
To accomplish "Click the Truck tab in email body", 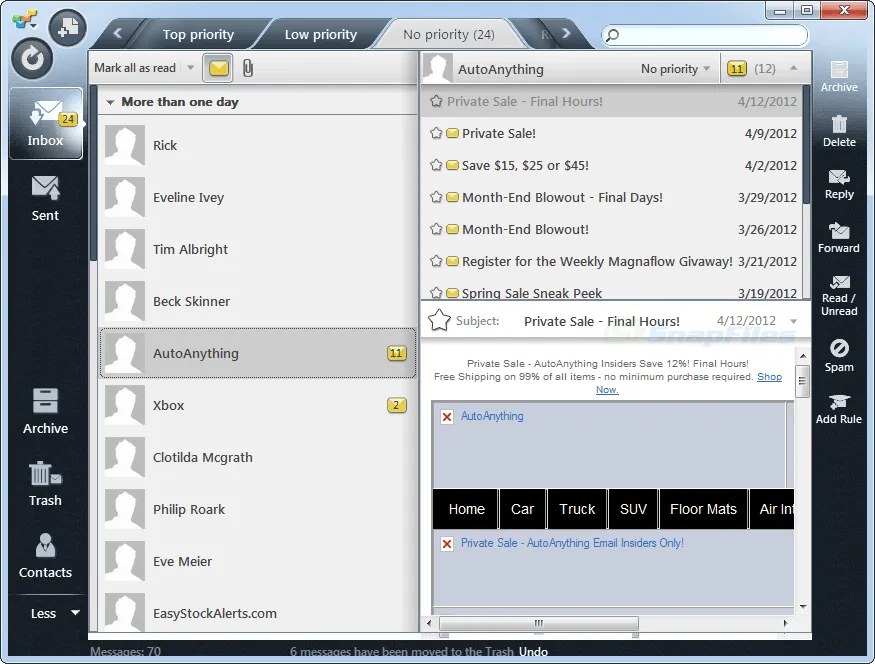I will (x=577, y=509).
